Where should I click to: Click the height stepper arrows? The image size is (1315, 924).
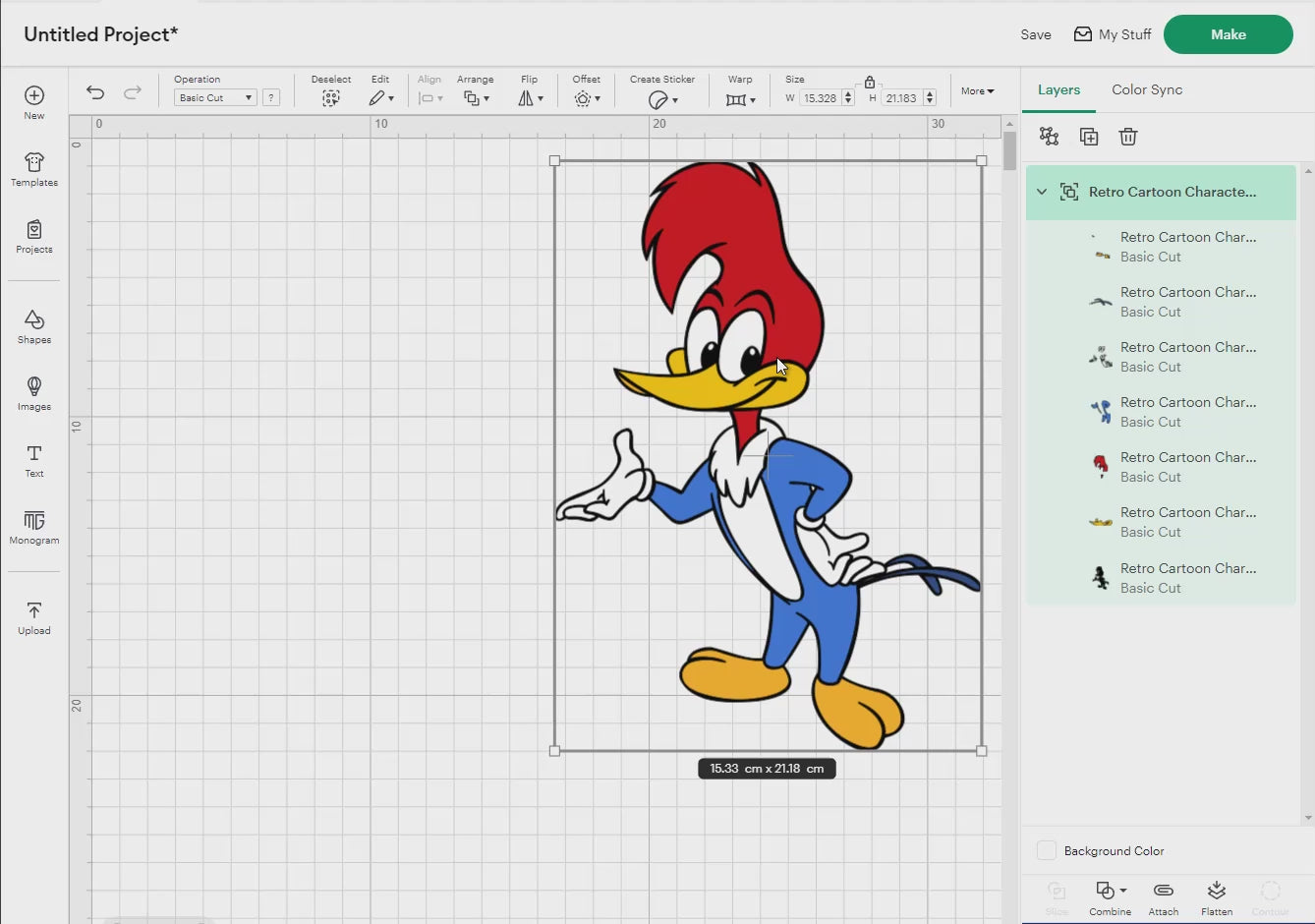point(930,98)
